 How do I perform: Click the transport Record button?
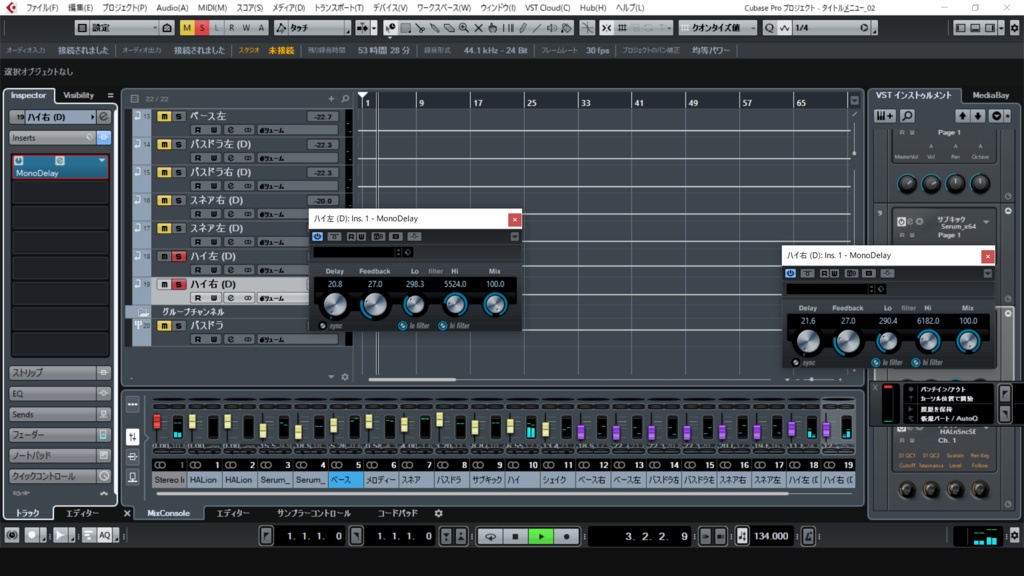(x=566, y=536)
